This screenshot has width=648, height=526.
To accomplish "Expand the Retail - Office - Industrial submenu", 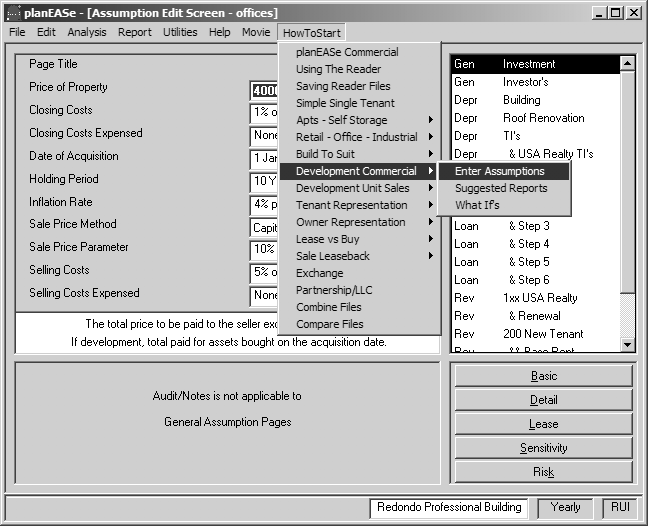I will pyautogui.click(x=357, y=137).
